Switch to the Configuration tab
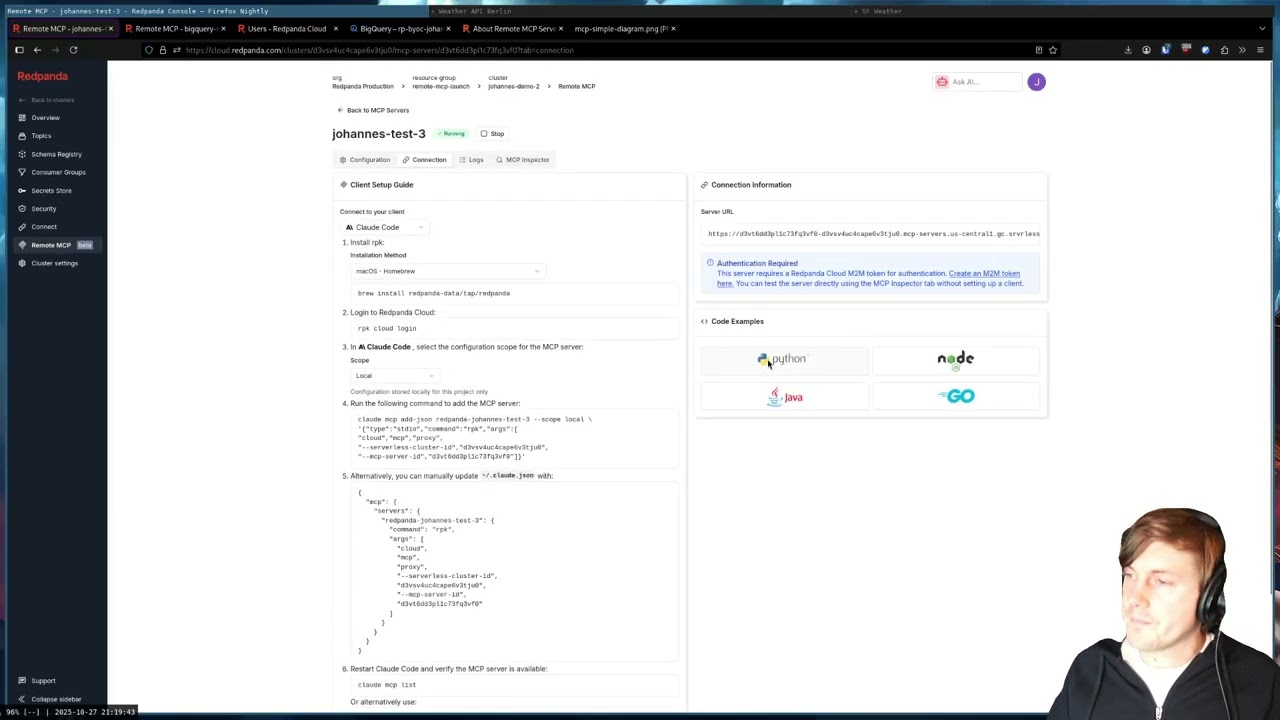Viewport: 1280px width, 720px height. click(364, 160)
